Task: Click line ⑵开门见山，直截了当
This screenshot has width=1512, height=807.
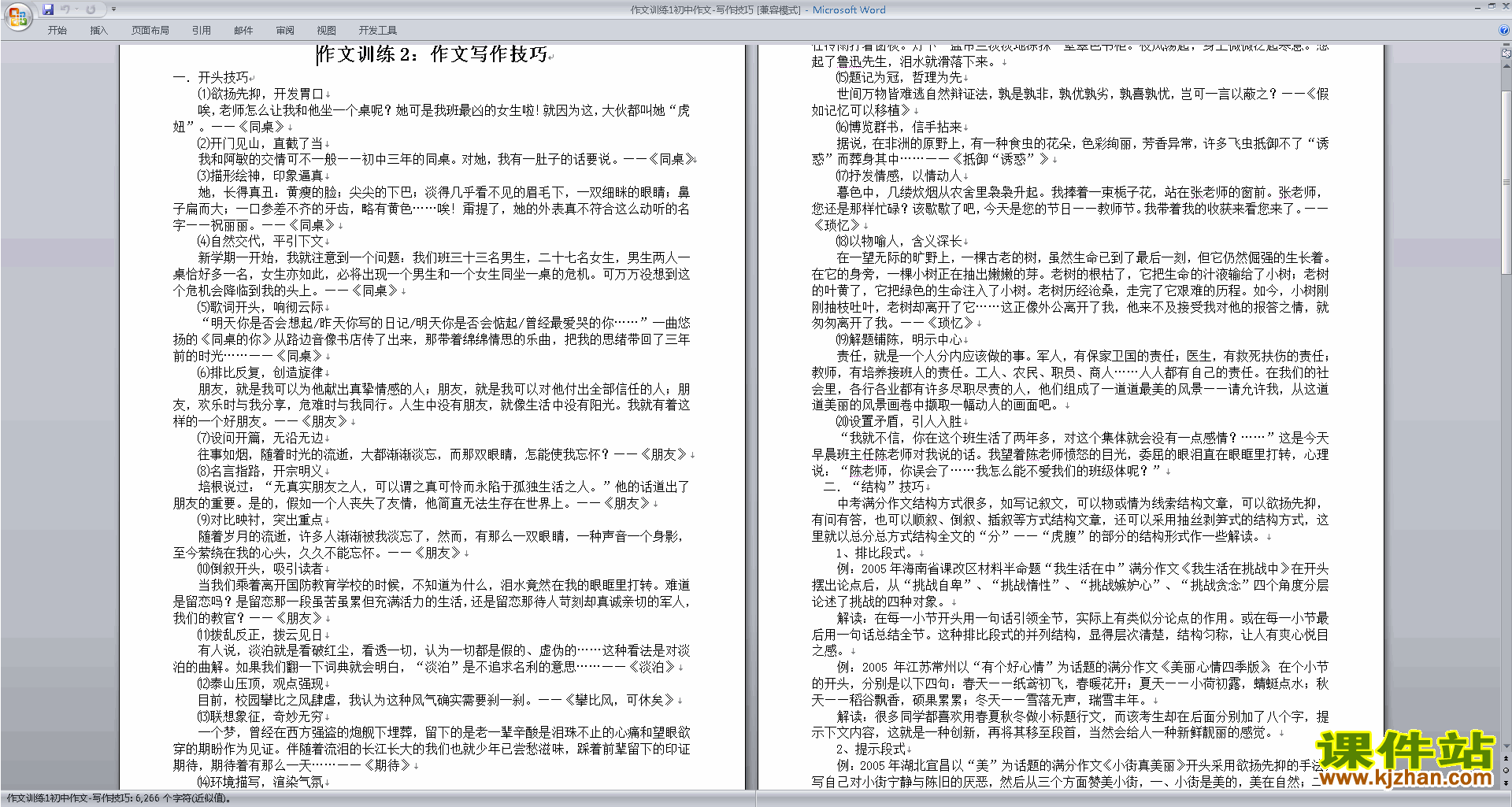Action: [261, 143]
